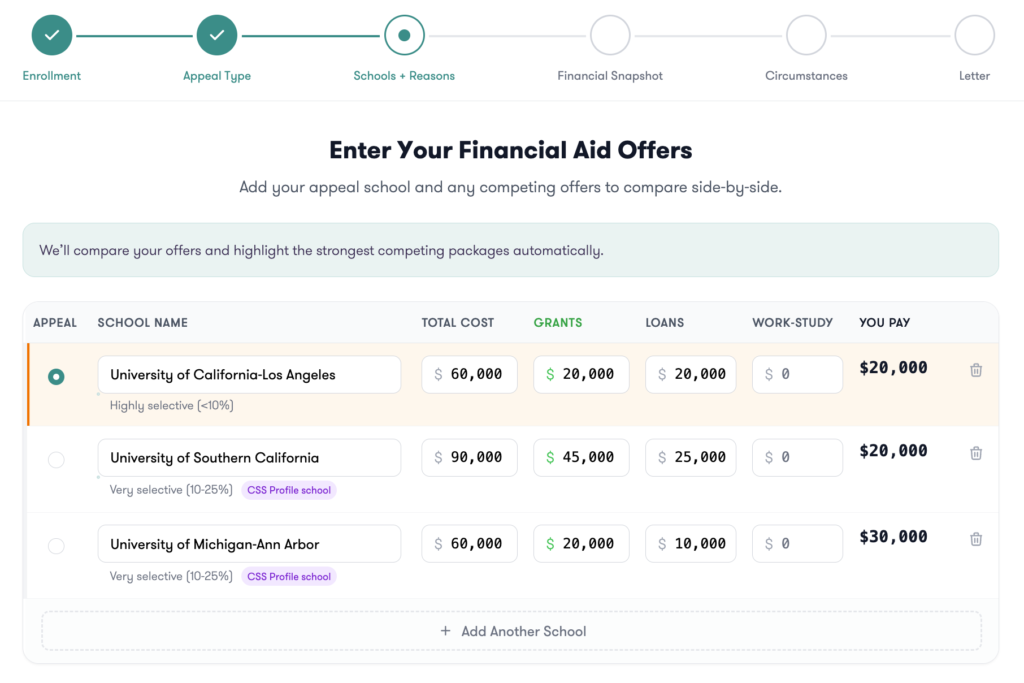Click the progress line between Appeal Type and Schools
The height and width of the screenshot is (683, 1024).
click(310, 33)
